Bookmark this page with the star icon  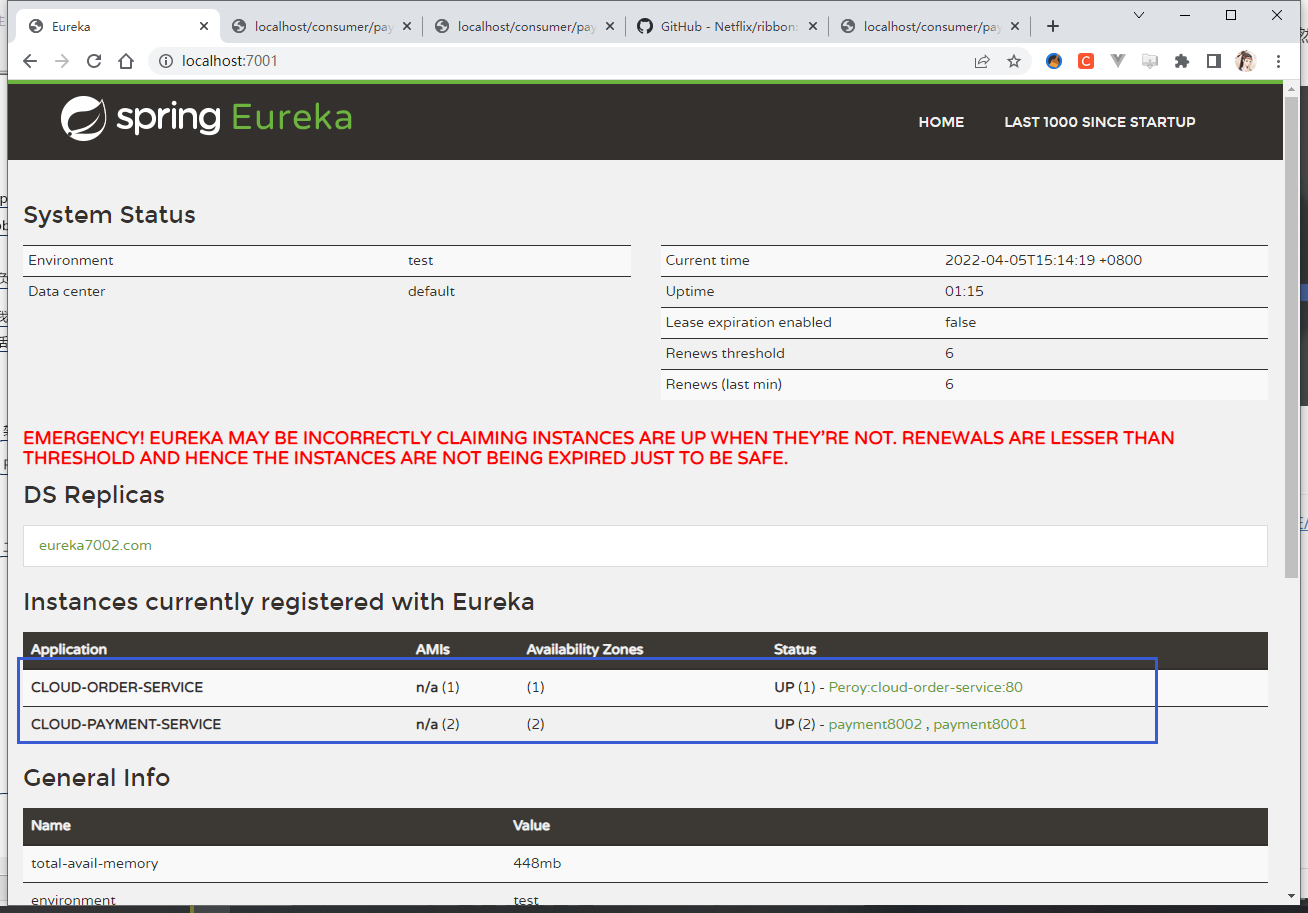(x=1014, y=61)
